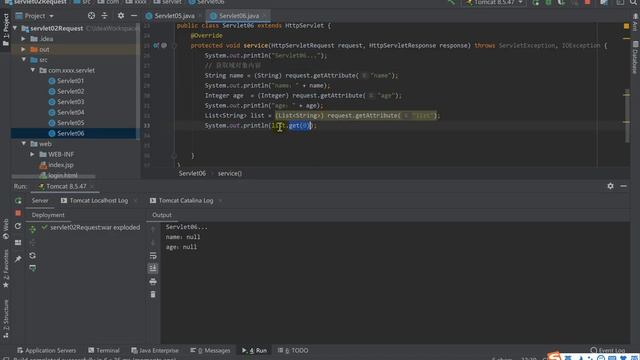Expand the WEB-INF folder

pos(32,154)
